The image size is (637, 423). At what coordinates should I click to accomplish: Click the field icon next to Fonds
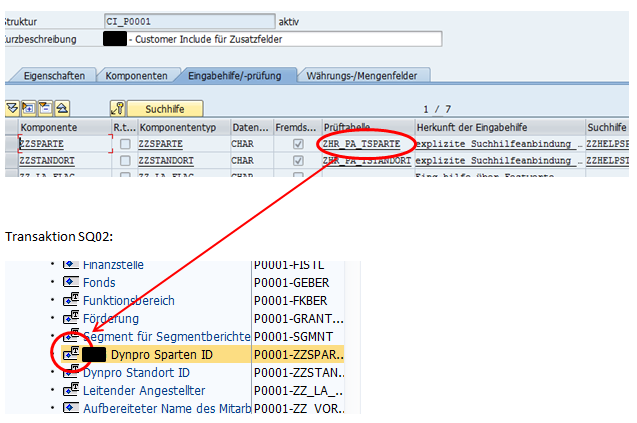click(x=70, y=283)
